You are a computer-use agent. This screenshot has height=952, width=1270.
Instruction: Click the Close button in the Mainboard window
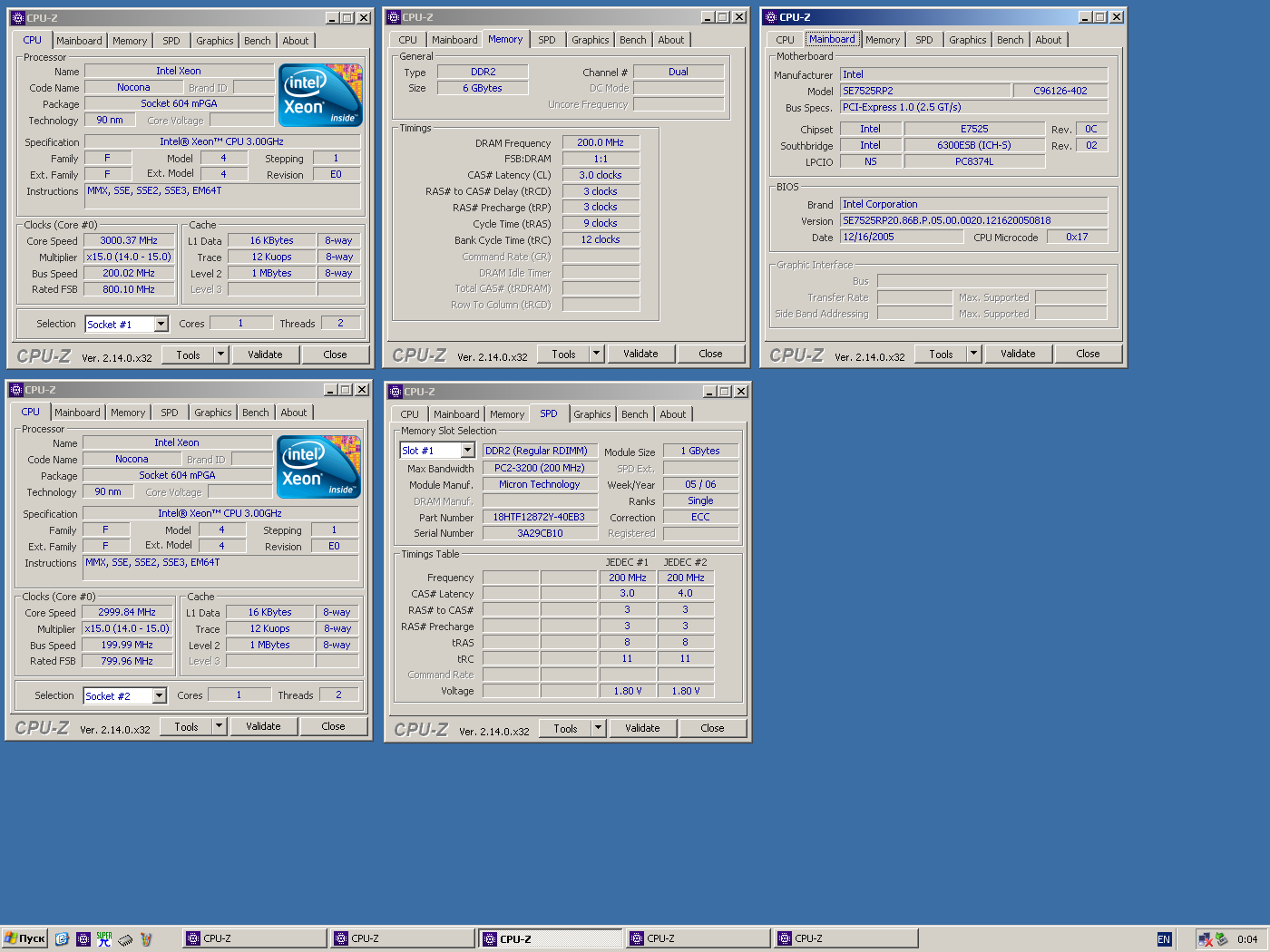[1088, 354]
